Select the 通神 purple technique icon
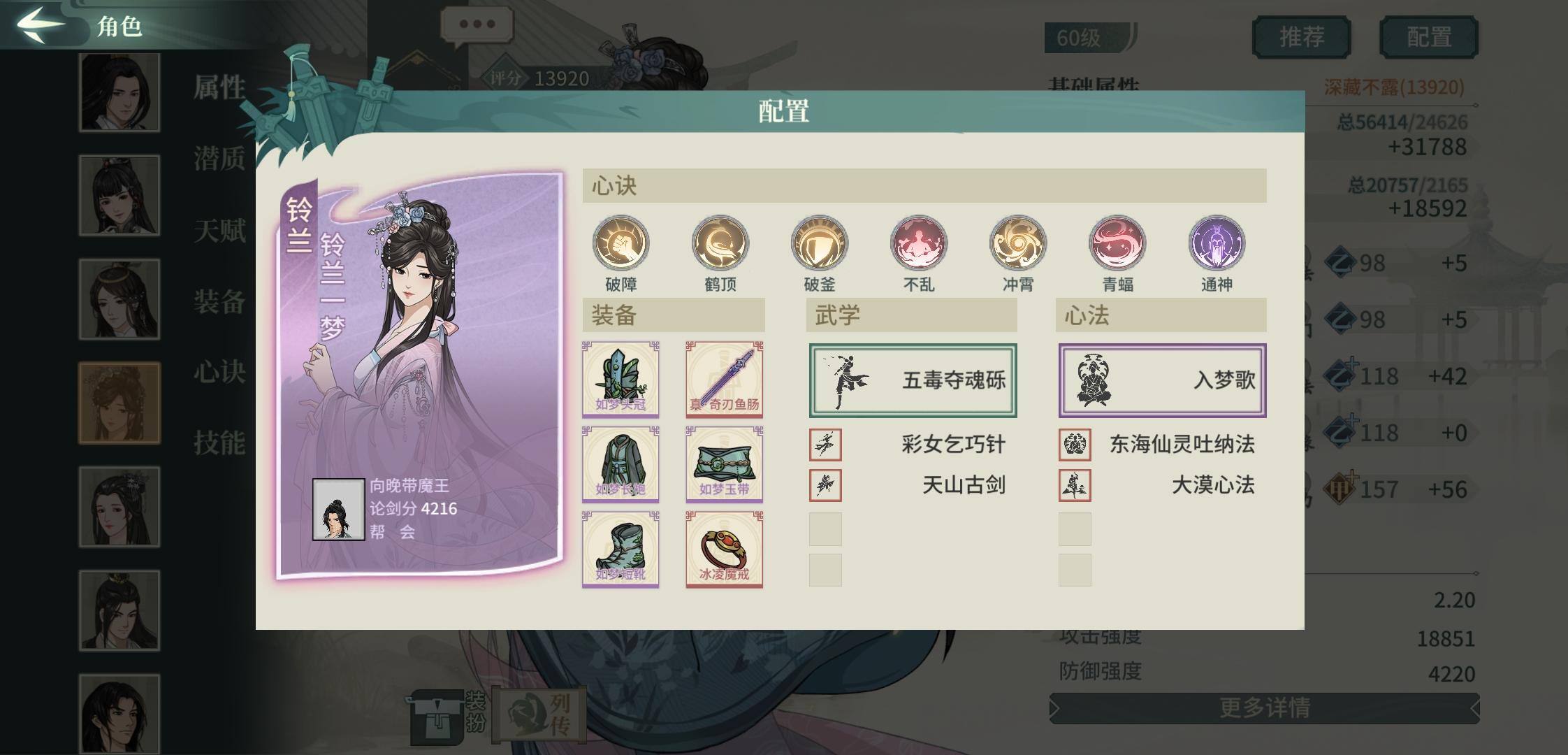Image resolution: width=1568 pixels, height=755 pixels. click(x=1217, y=243)
